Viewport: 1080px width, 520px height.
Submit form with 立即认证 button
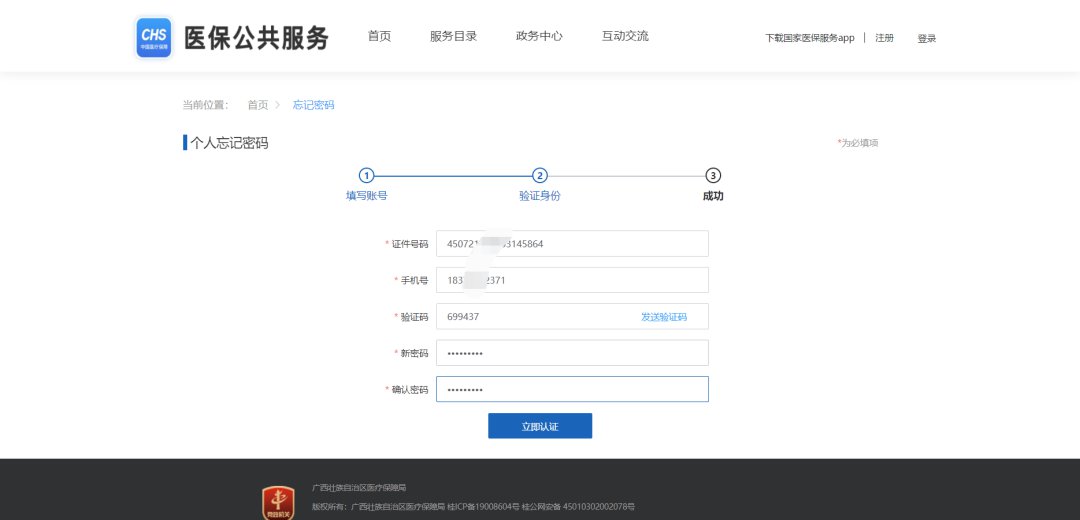click(x=540, y=426)
